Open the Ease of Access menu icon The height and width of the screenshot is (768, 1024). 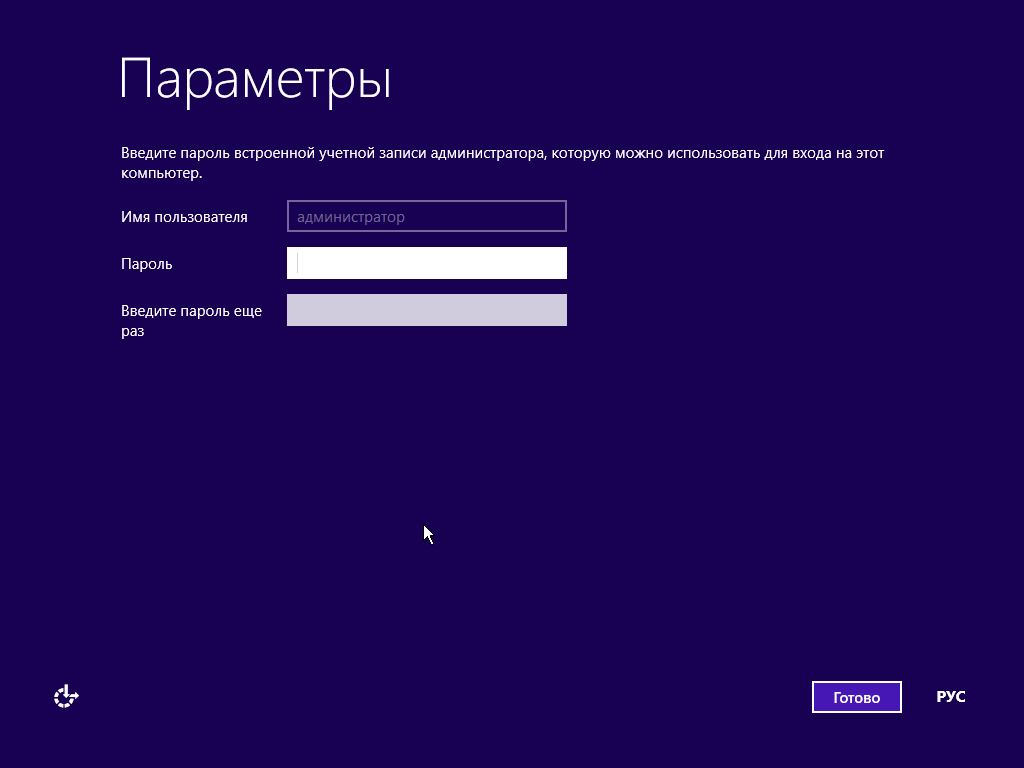click(x=66, y=697)
